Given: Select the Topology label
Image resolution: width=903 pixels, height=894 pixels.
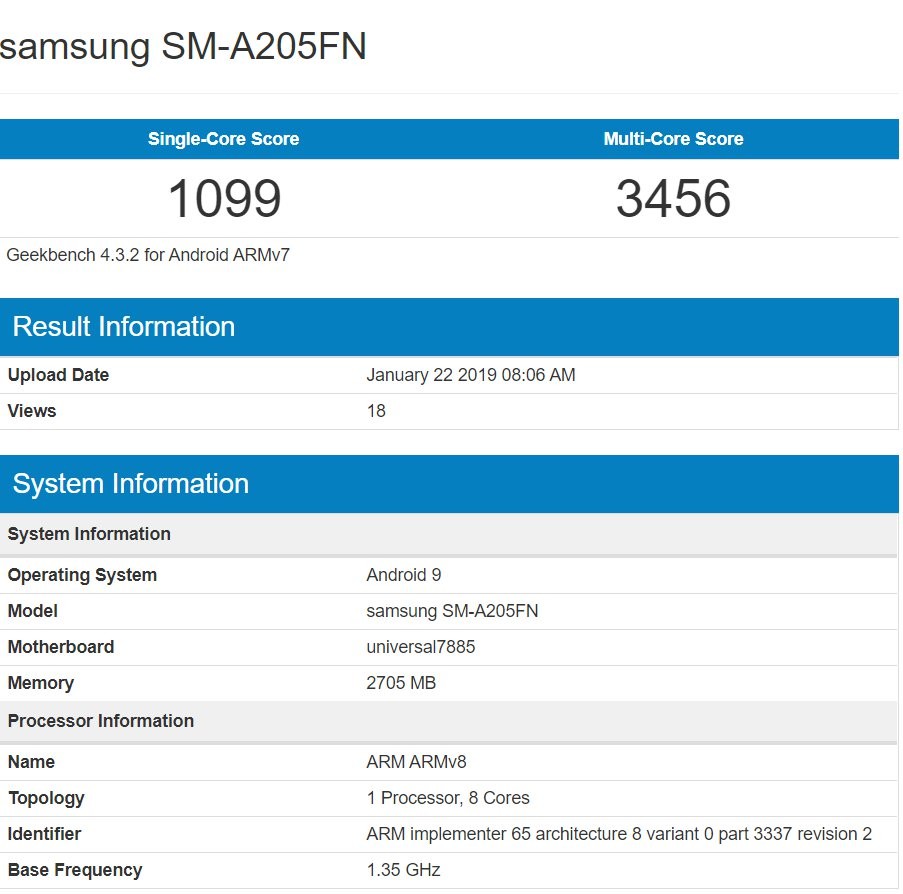Looking at the screenshot, I should pos(46,798).
